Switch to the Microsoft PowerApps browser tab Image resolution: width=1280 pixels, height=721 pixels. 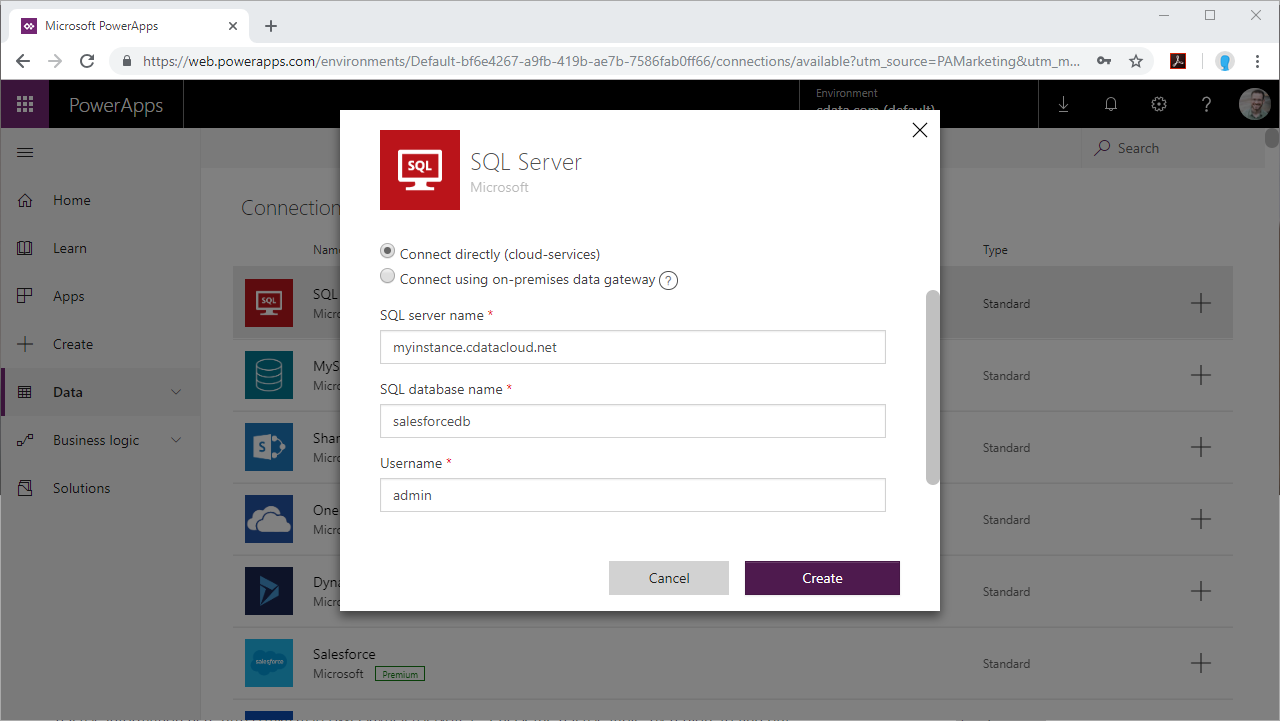click(127, 26)
